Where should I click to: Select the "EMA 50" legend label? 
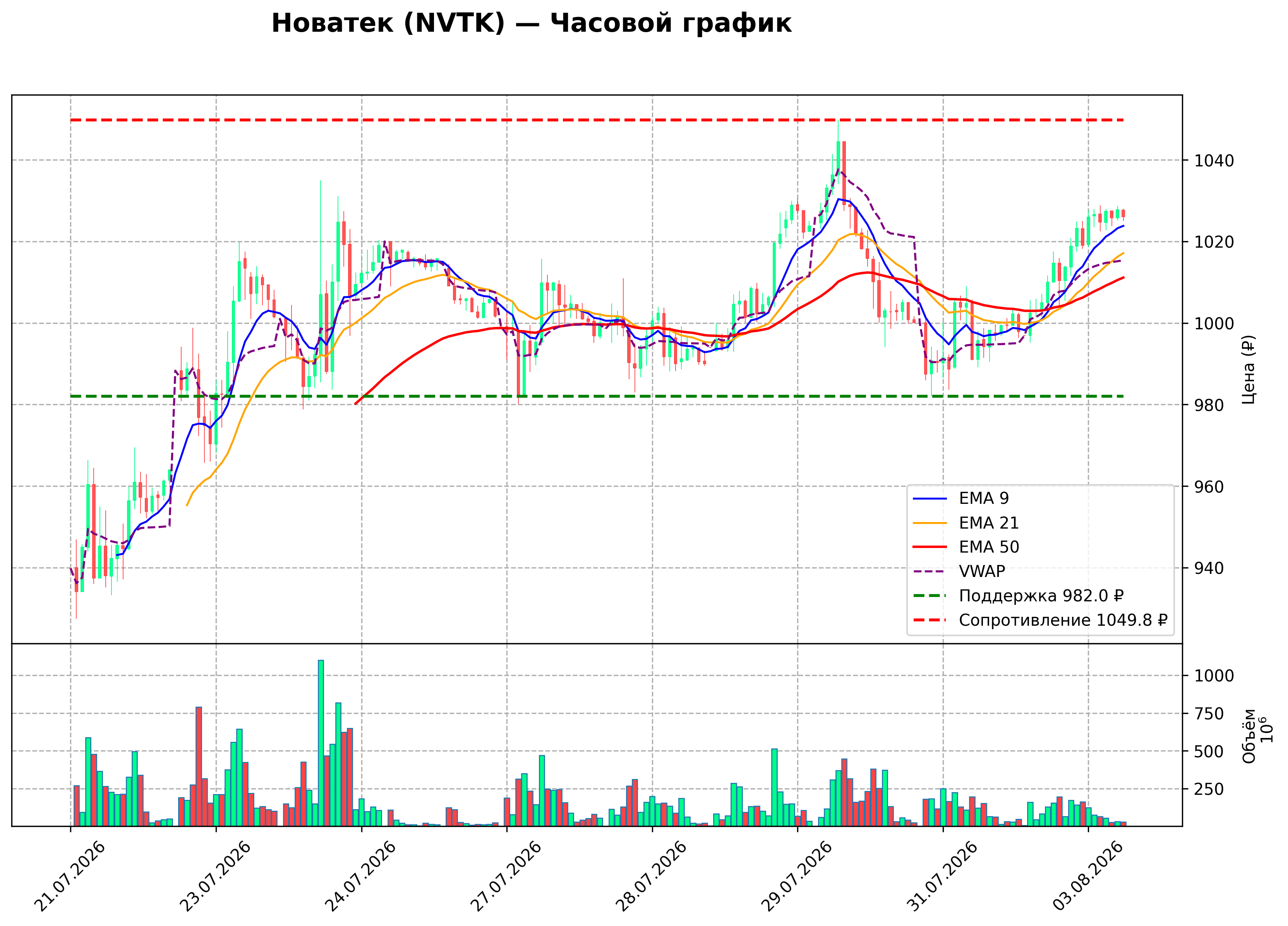click(989, 547)
